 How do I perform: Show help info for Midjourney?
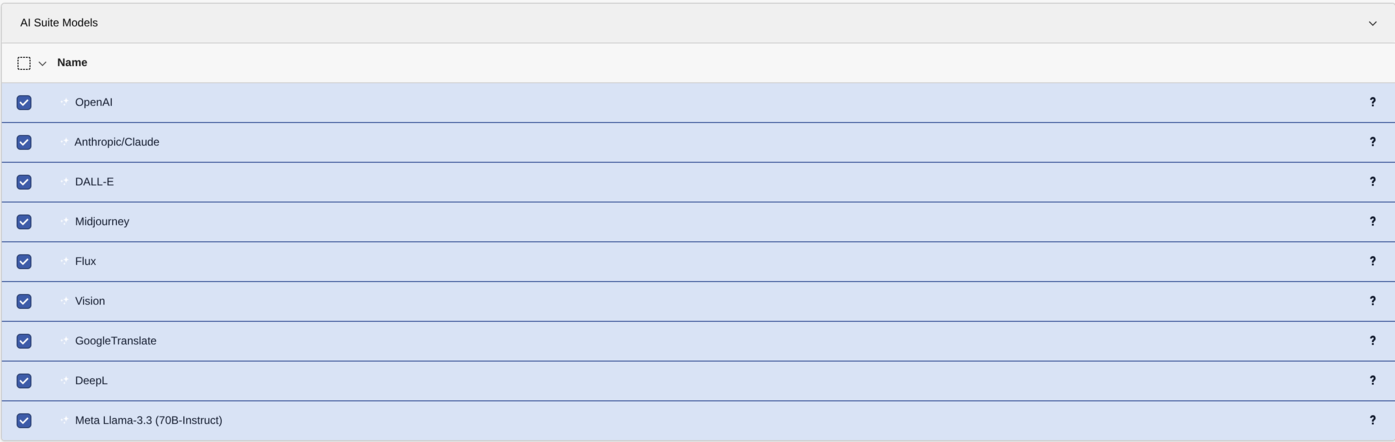click(x=1372, y=221)
